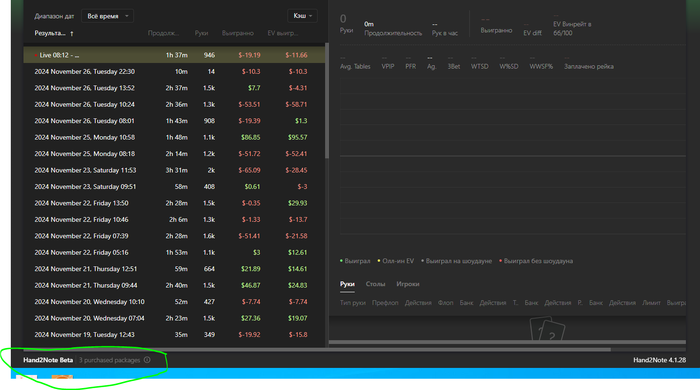Open the November 25, Monday 10:58 session
This screenshot has height=390, width=700.
pos(174,137)
